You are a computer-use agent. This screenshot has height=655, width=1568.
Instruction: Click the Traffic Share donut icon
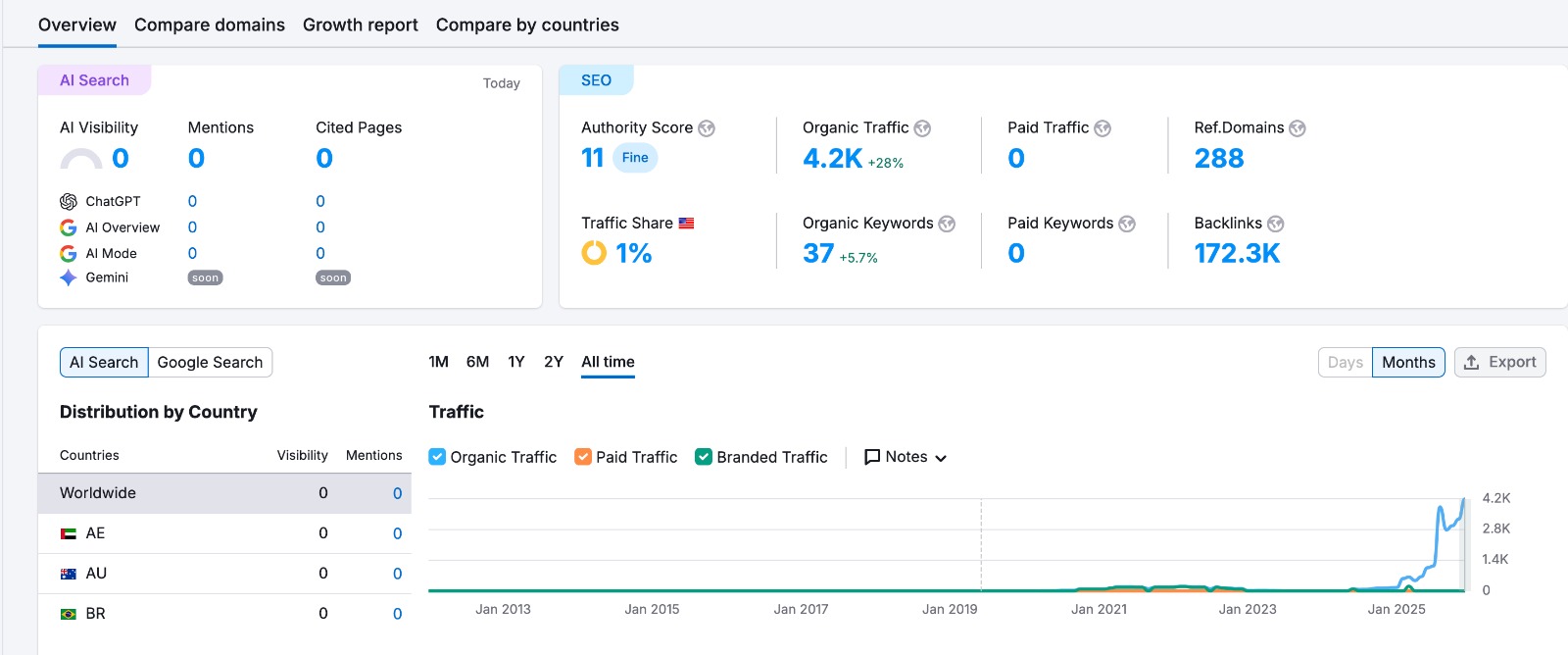[594, 253]
